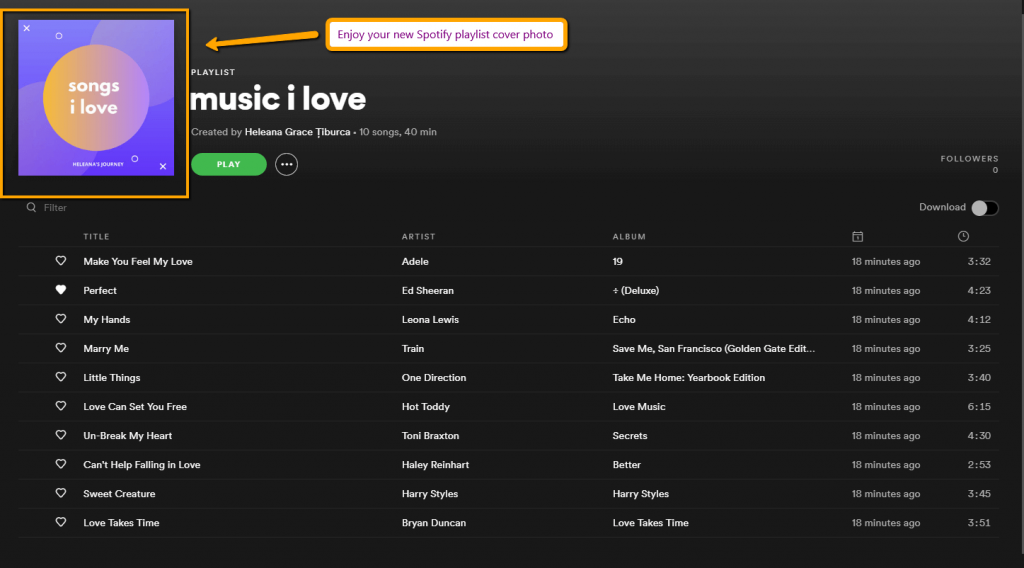
Task: Select song title My Hands
Action: click(x=106, y=319)
